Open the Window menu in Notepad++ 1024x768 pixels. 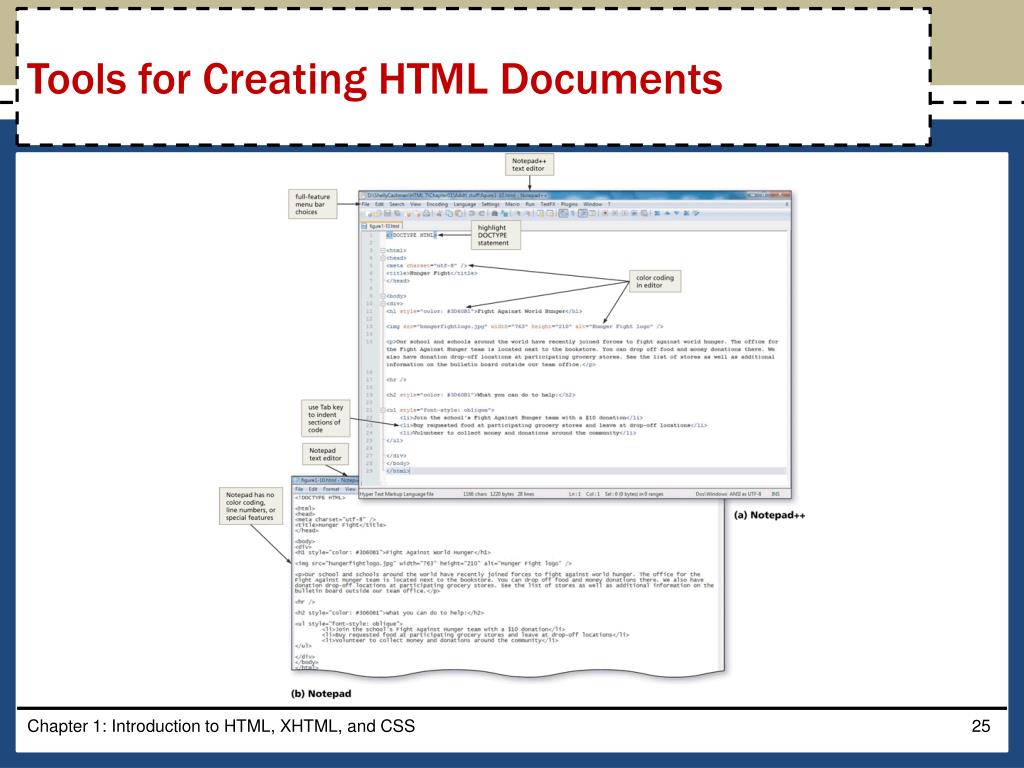point(592,204)
